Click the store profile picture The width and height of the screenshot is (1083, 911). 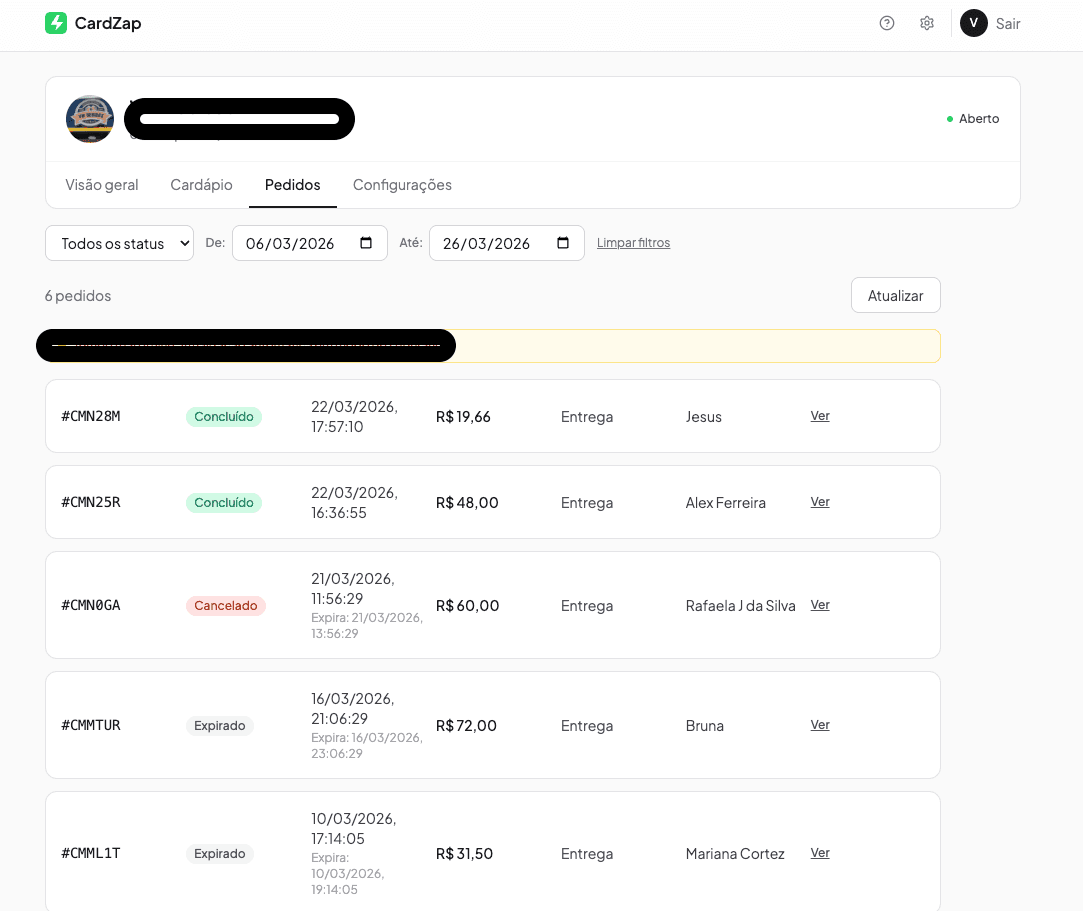(x=90, y=118)
